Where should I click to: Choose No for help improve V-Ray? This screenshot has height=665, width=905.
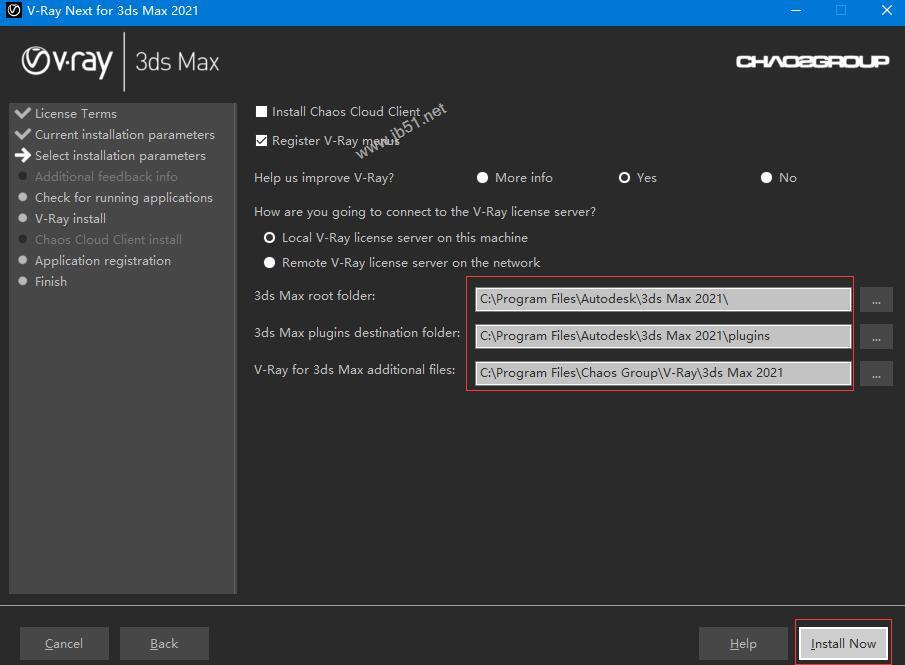766,178
